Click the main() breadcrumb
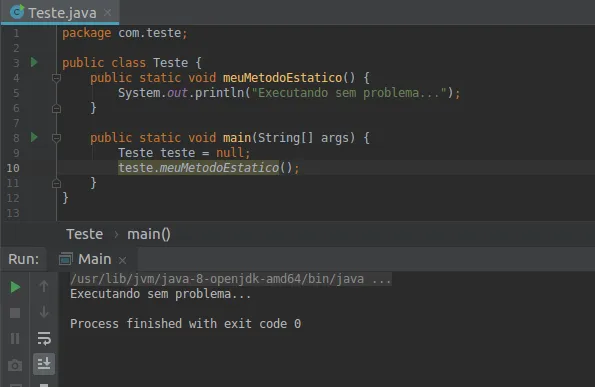Viewport: 595px width, 387px height. coord(149,234)
